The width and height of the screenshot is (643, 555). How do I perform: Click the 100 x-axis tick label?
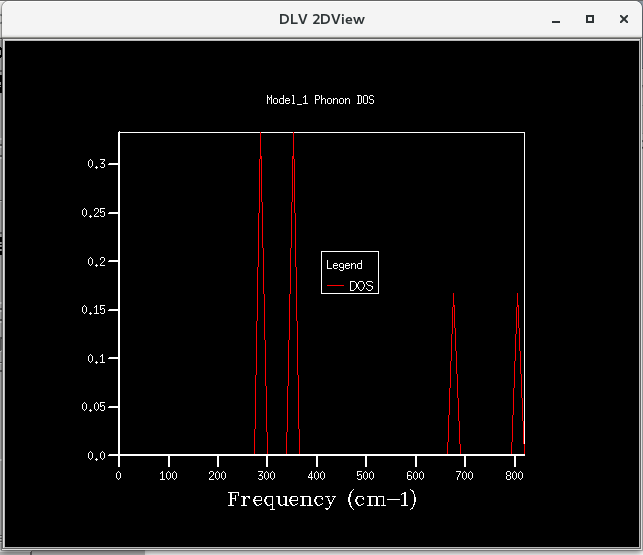pyautogui.click(x=168, y=476)
